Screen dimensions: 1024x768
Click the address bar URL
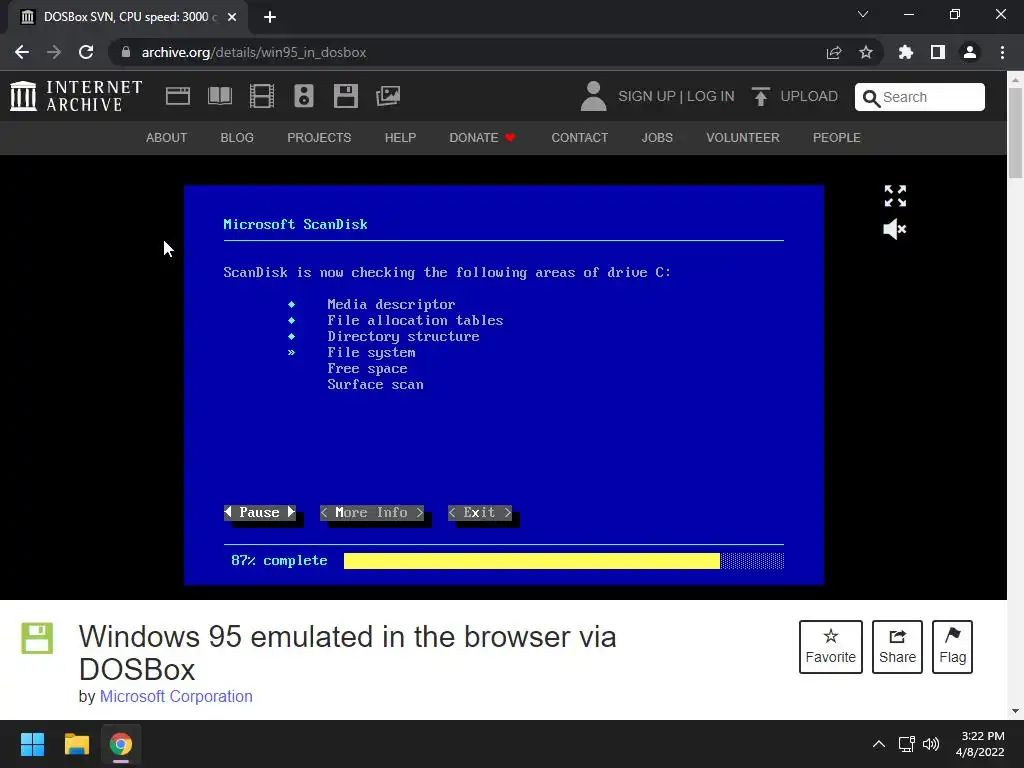pos(254,52)
